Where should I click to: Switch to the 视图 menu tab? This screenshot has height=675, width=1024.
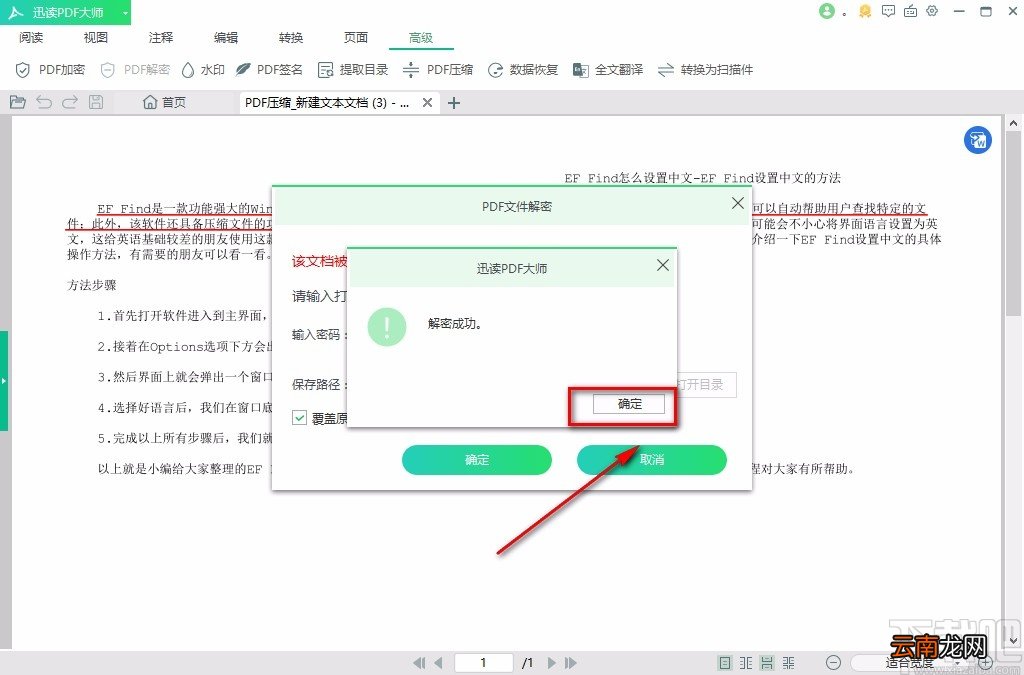pos(95,37)
